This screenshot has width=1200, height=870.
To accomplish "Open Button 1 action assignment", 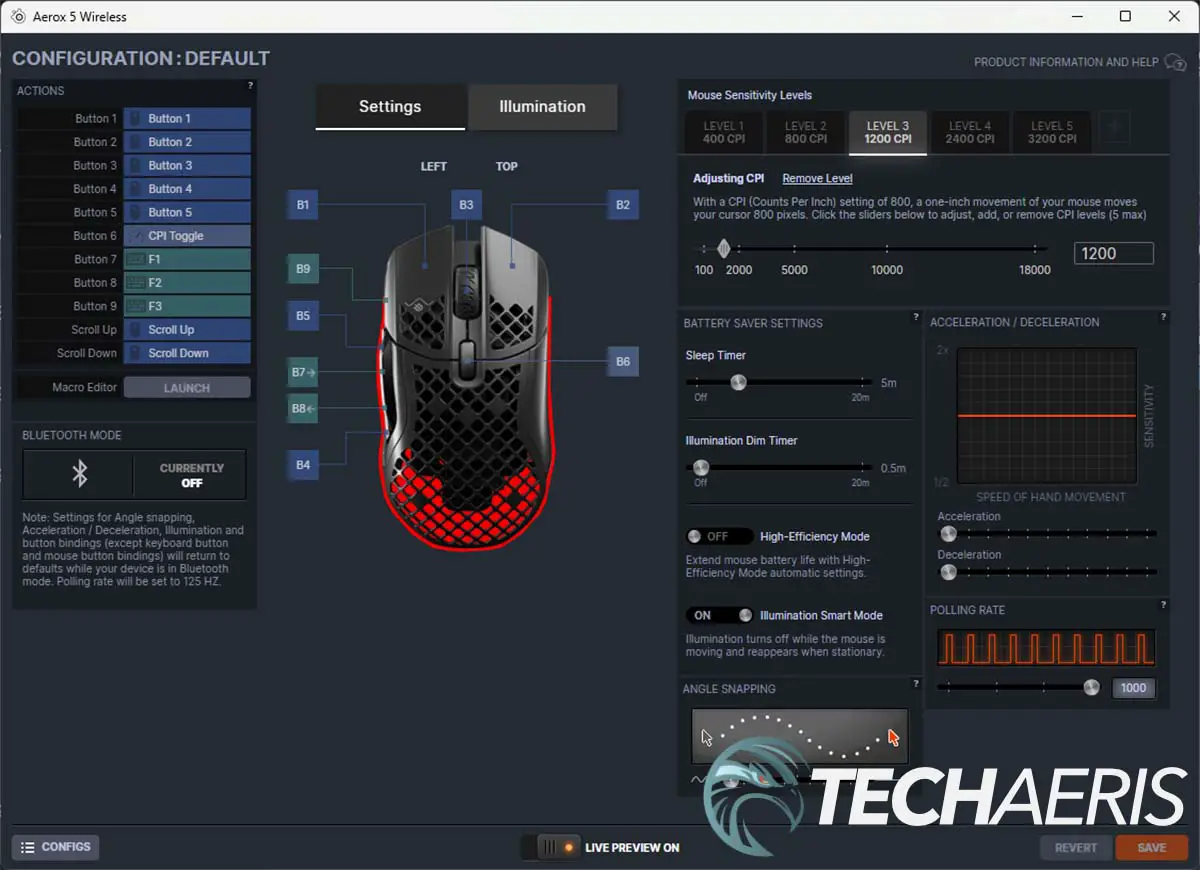I will click(187, 118).
